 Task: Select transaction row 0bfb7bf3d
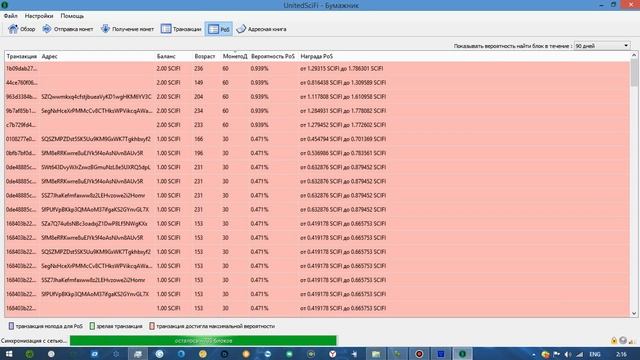317,153
